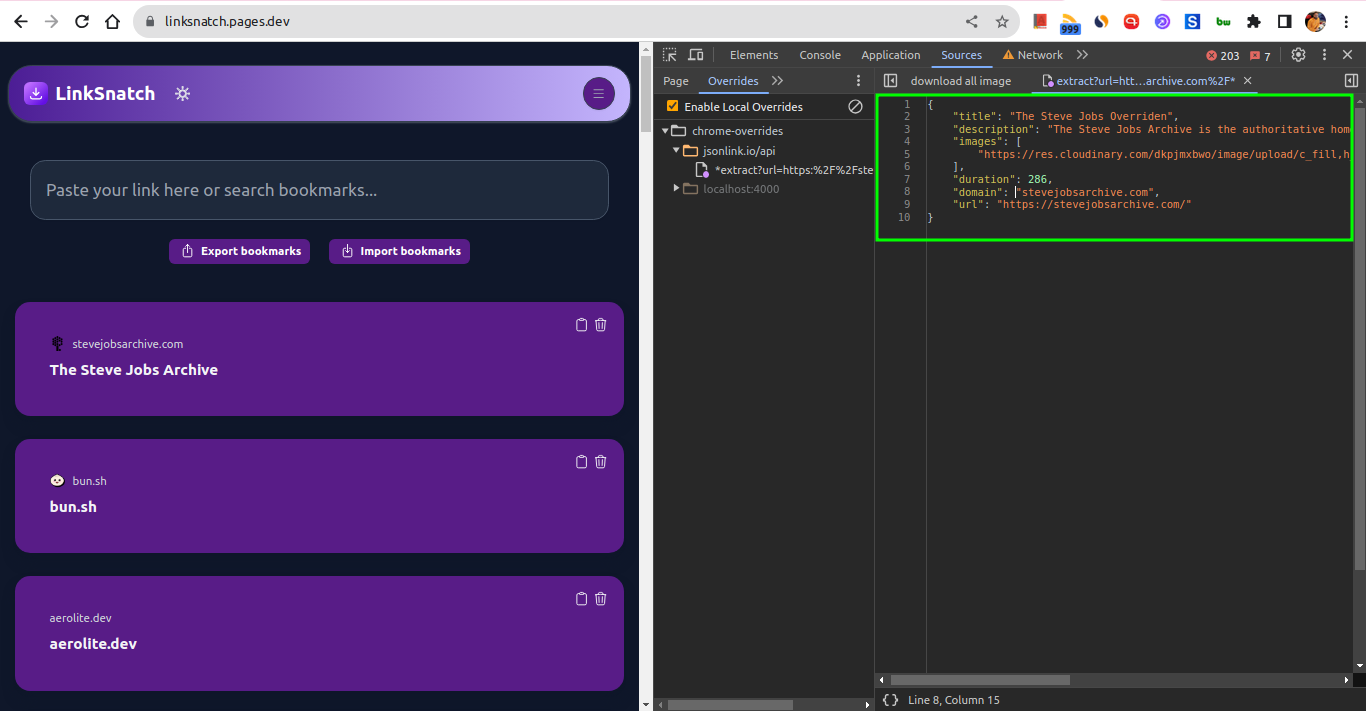Collapse the jsonlink.io/api folder
The image size is (1366, 711).
pyautogui.click(x=677, y=151)
